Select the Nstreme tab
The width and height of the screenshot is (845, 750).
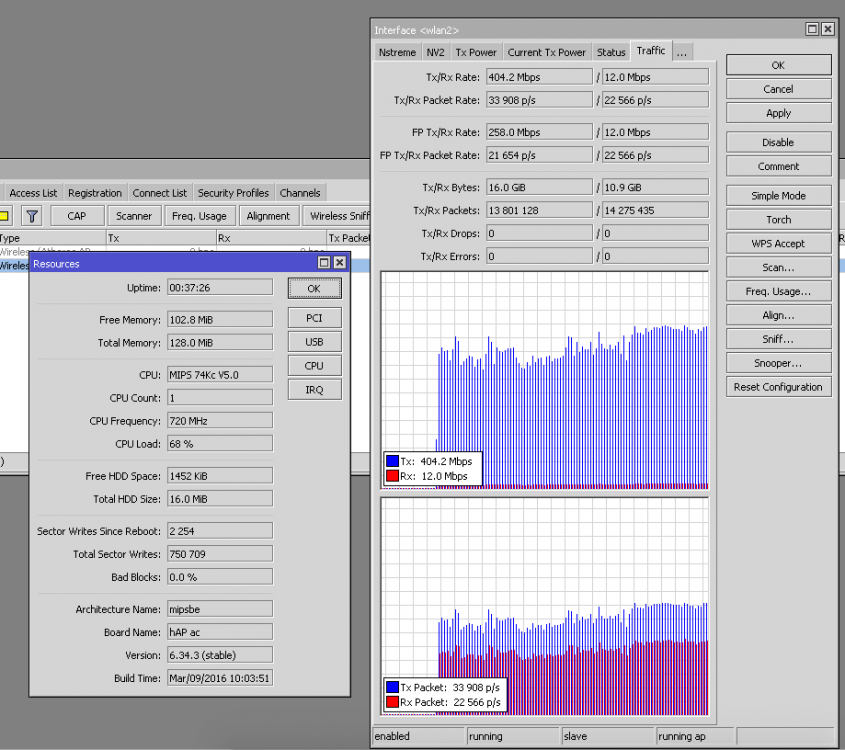pyautogui.click(x=398, y=52)
